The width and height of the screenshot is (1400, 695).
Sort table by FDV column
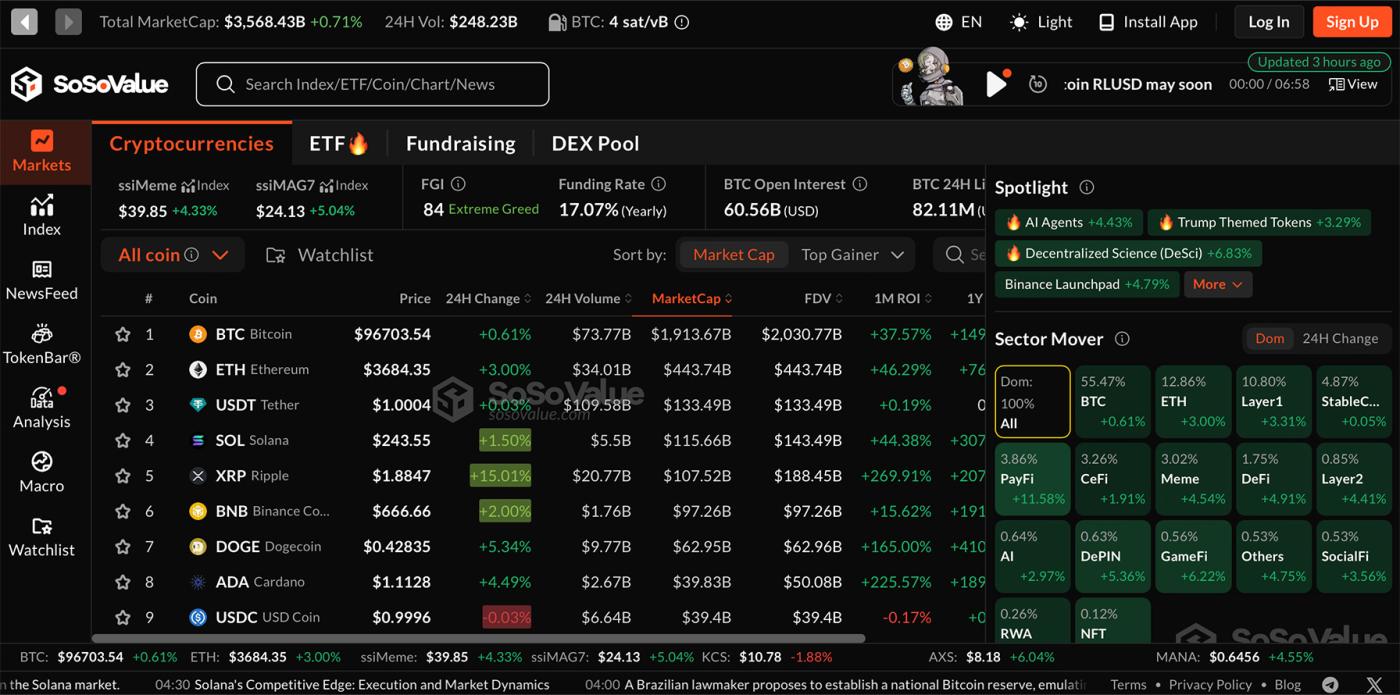[824, 298]
